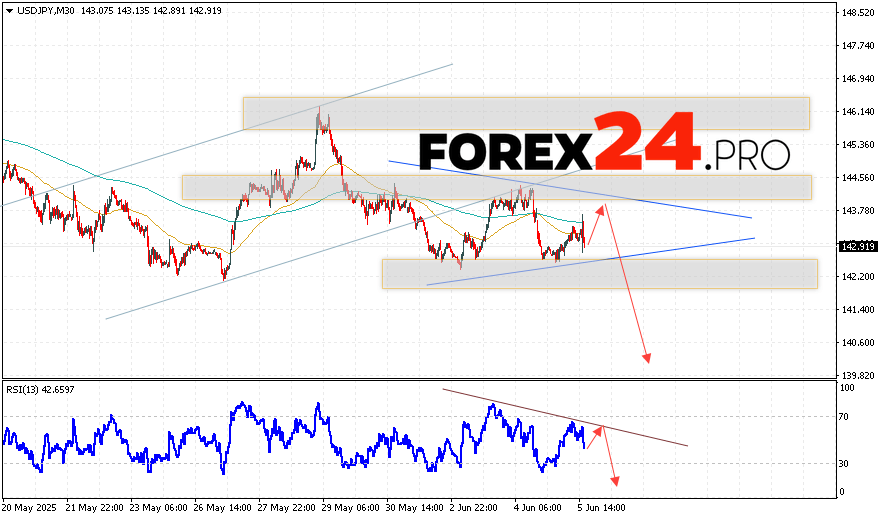Viewport: 882px width, 519px height.
Task: Click the highest candle peak near 146.140
Action: (x=320, y=108)
